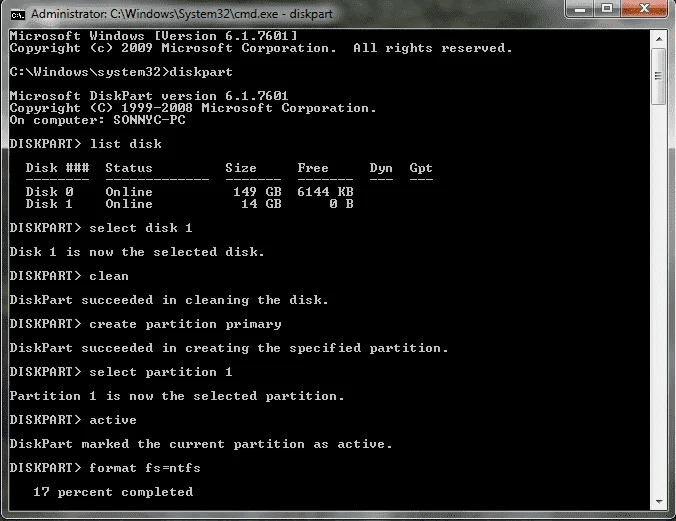Click the '6144 KB' free value

click(x=325, y=192)
